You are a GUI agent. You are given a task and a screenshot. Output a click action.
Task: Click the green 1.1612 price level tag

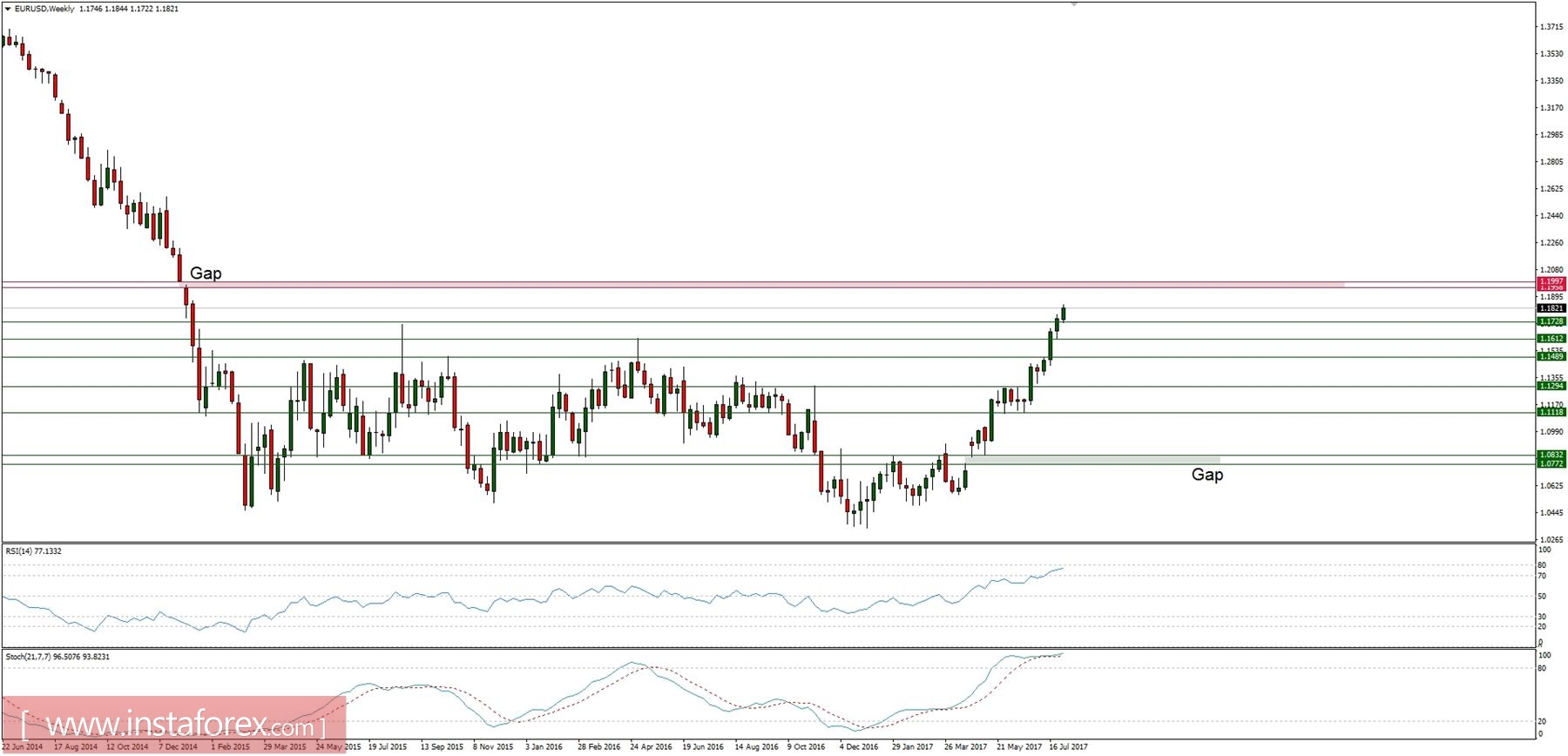(1551, 339)
